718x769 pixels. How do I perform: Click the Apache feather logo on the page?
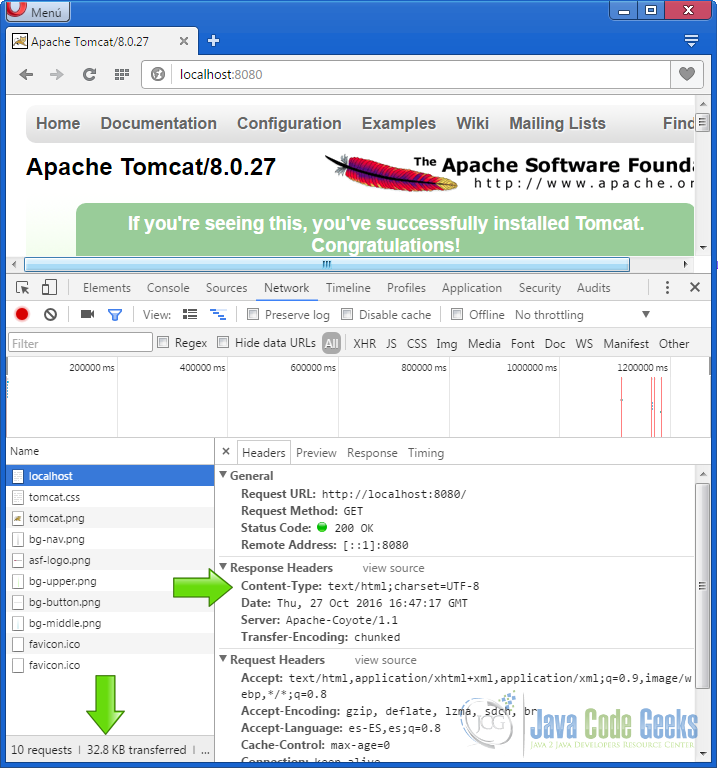pos(391,173)
